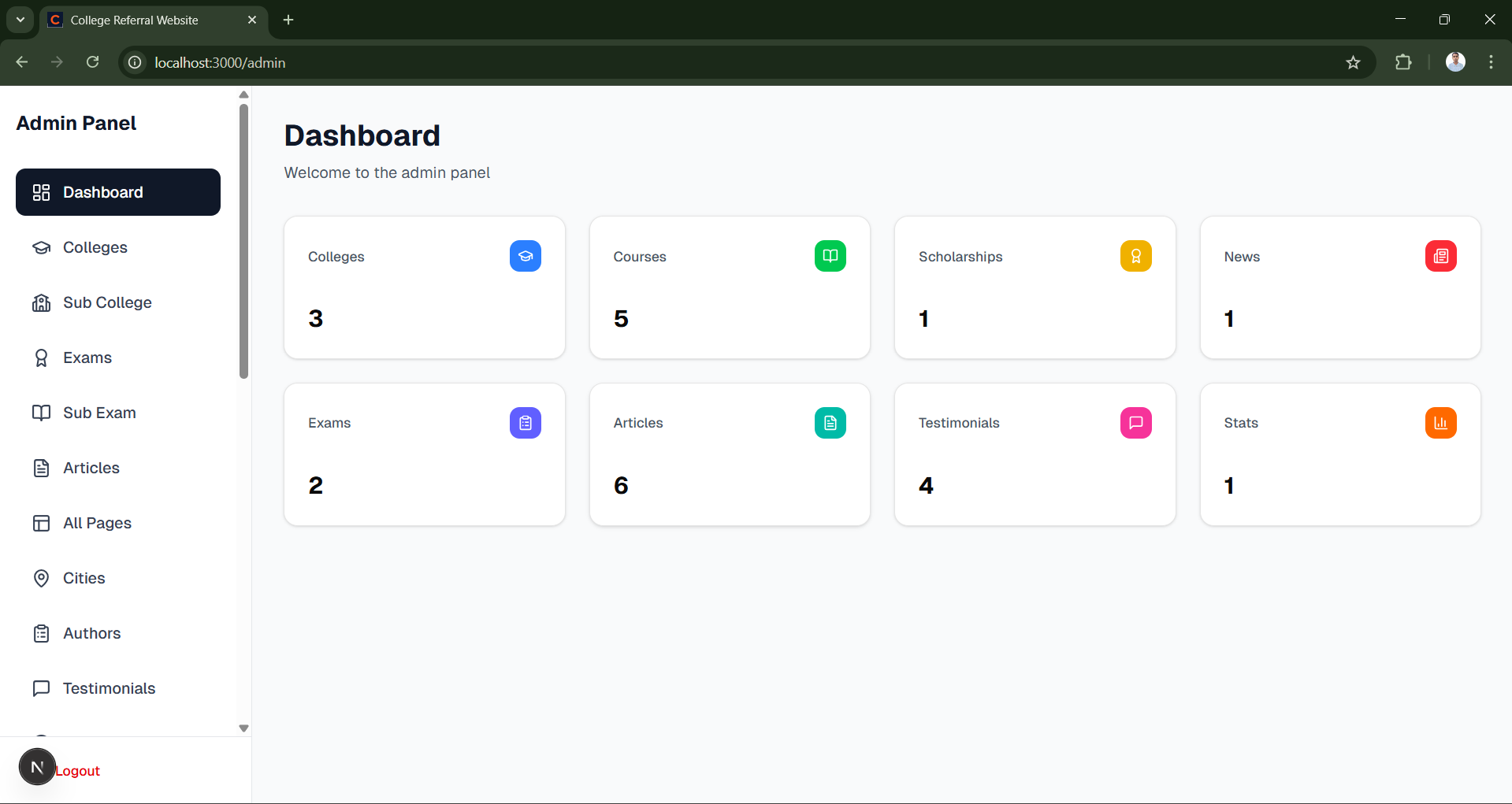Click the pink chat icon on Testimonials card
1512x804 pixels.
[1135, 423]
